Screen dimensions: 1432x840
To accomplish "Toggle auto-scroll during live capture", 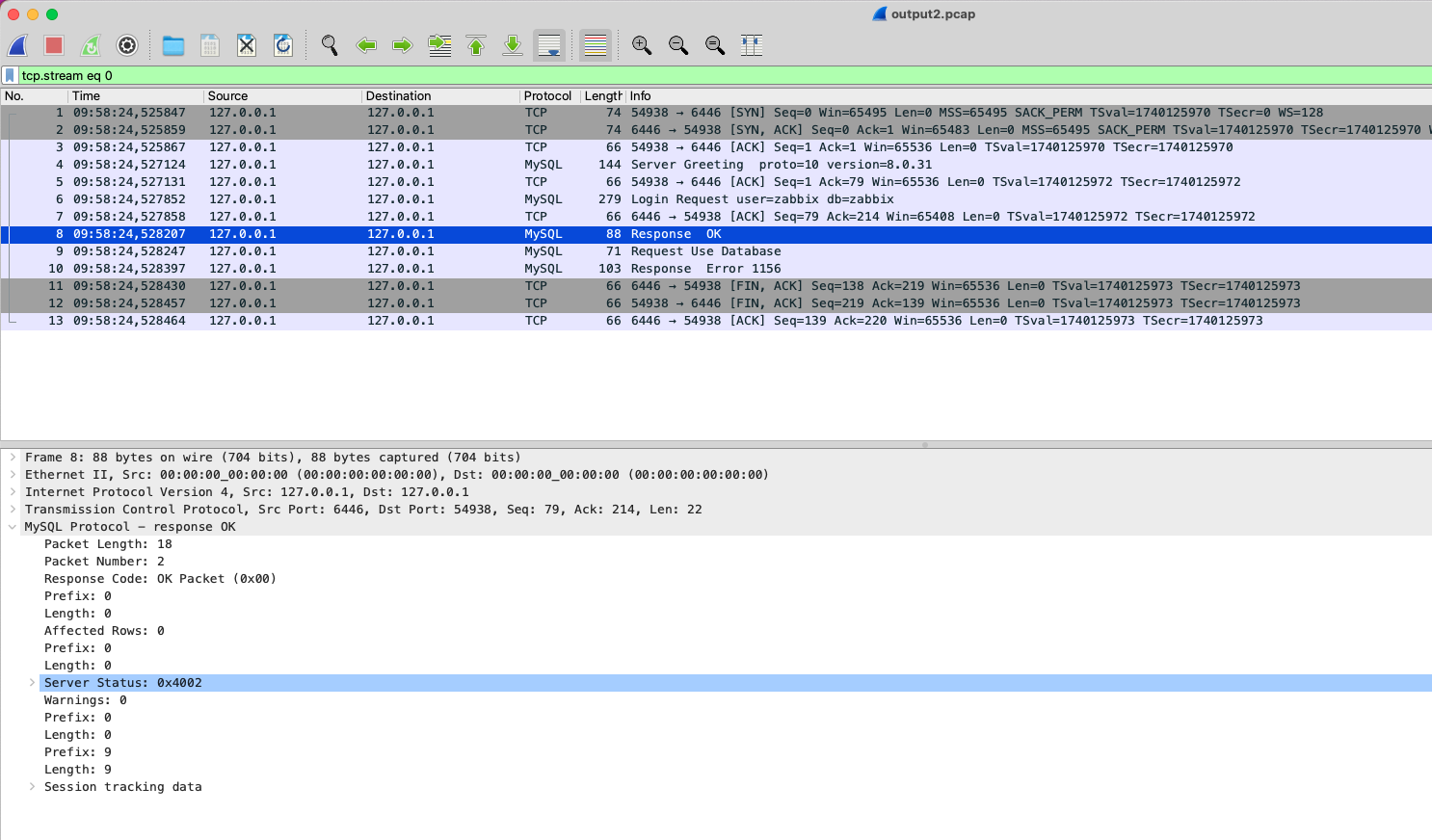I will (549, 45).
